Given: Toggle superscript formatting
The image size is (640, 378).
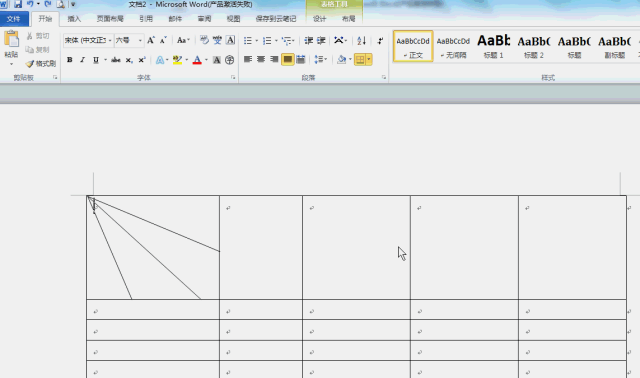Looking at the screenshot, I should (x=142, y=60).
